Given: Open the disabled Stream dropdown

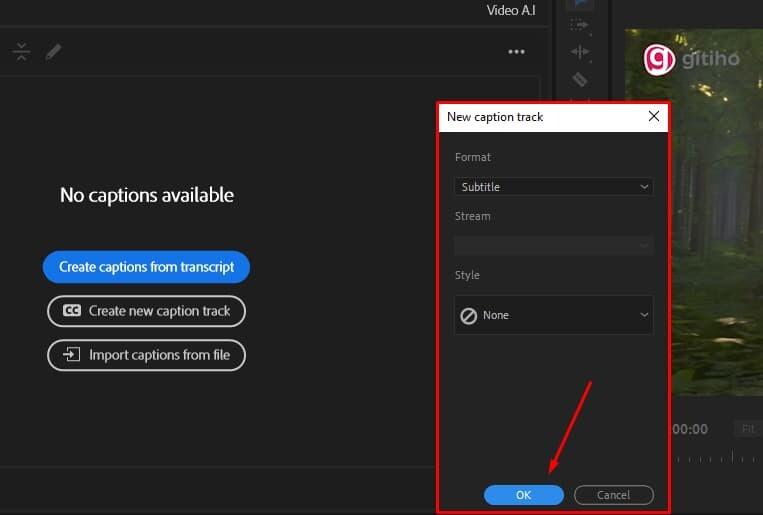Looking at the screenshot, I should click(554, 246).
